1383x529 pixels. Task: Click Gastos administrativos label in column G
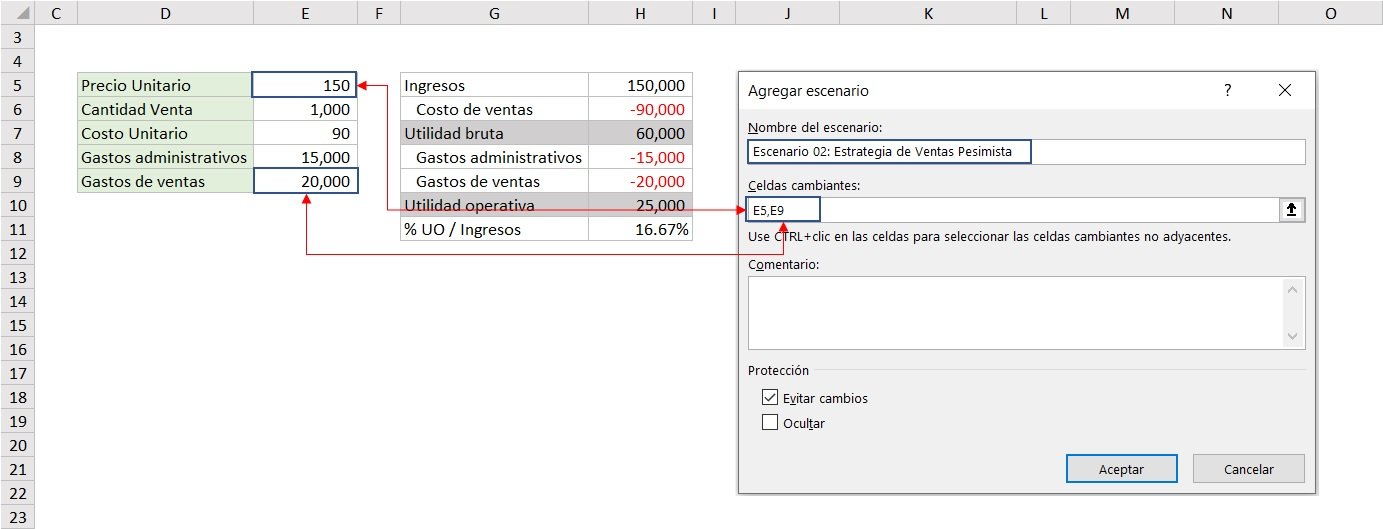[494, 157]
